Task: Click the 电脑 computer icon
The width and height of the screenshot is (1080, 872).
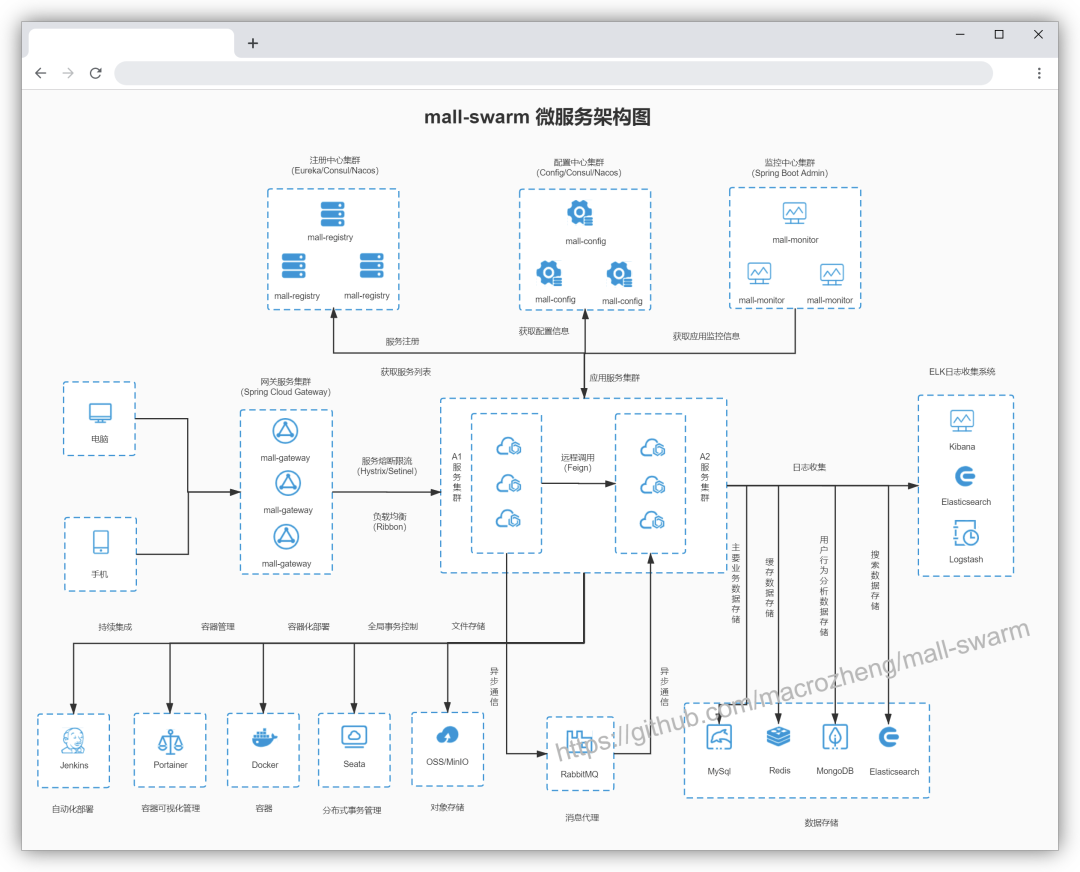Action: (101, 413)
